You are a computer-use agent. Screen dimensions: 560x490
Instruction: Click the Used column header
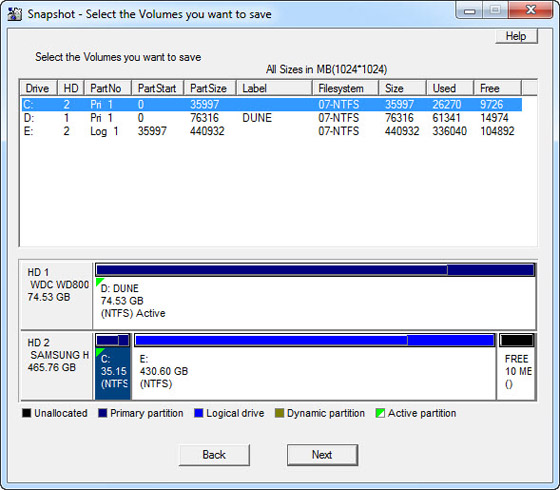tap(450, 88)
